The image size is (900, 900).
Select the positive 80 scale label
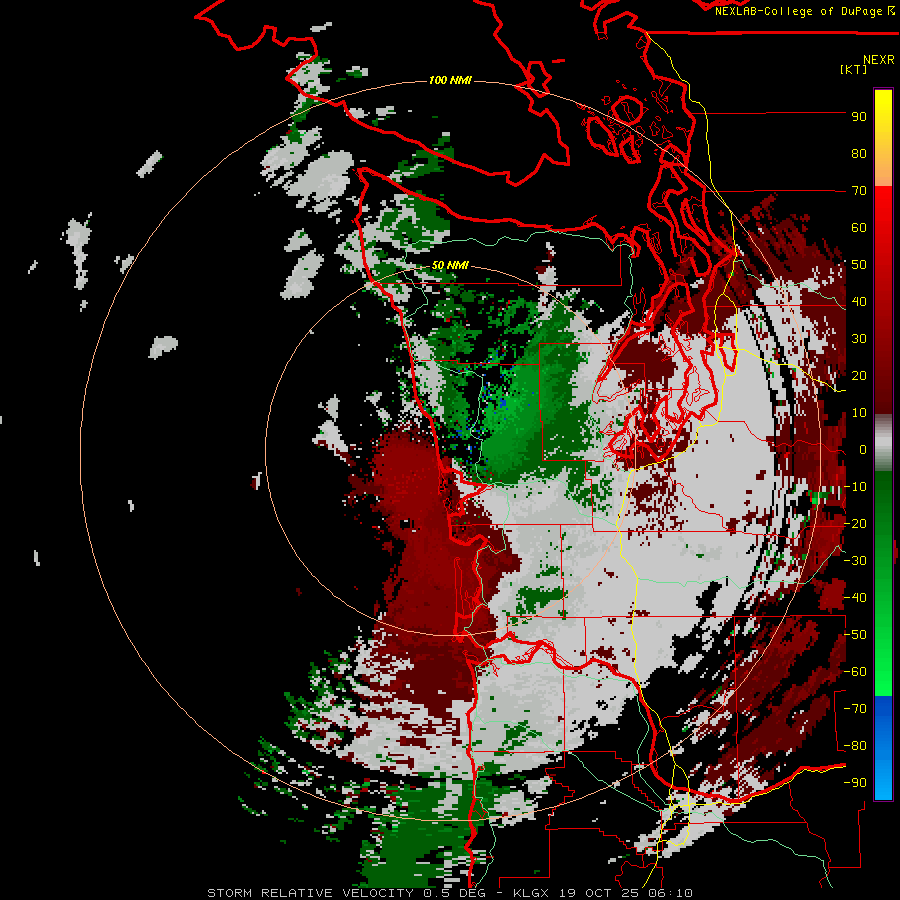pos(859,153)
